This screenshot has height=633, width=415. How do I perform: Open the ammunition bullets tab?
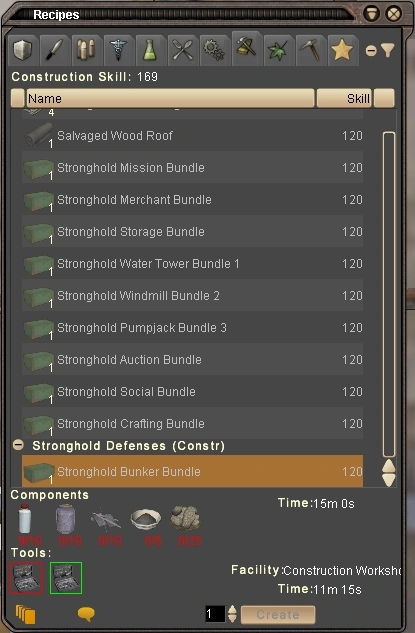point(86,50)
